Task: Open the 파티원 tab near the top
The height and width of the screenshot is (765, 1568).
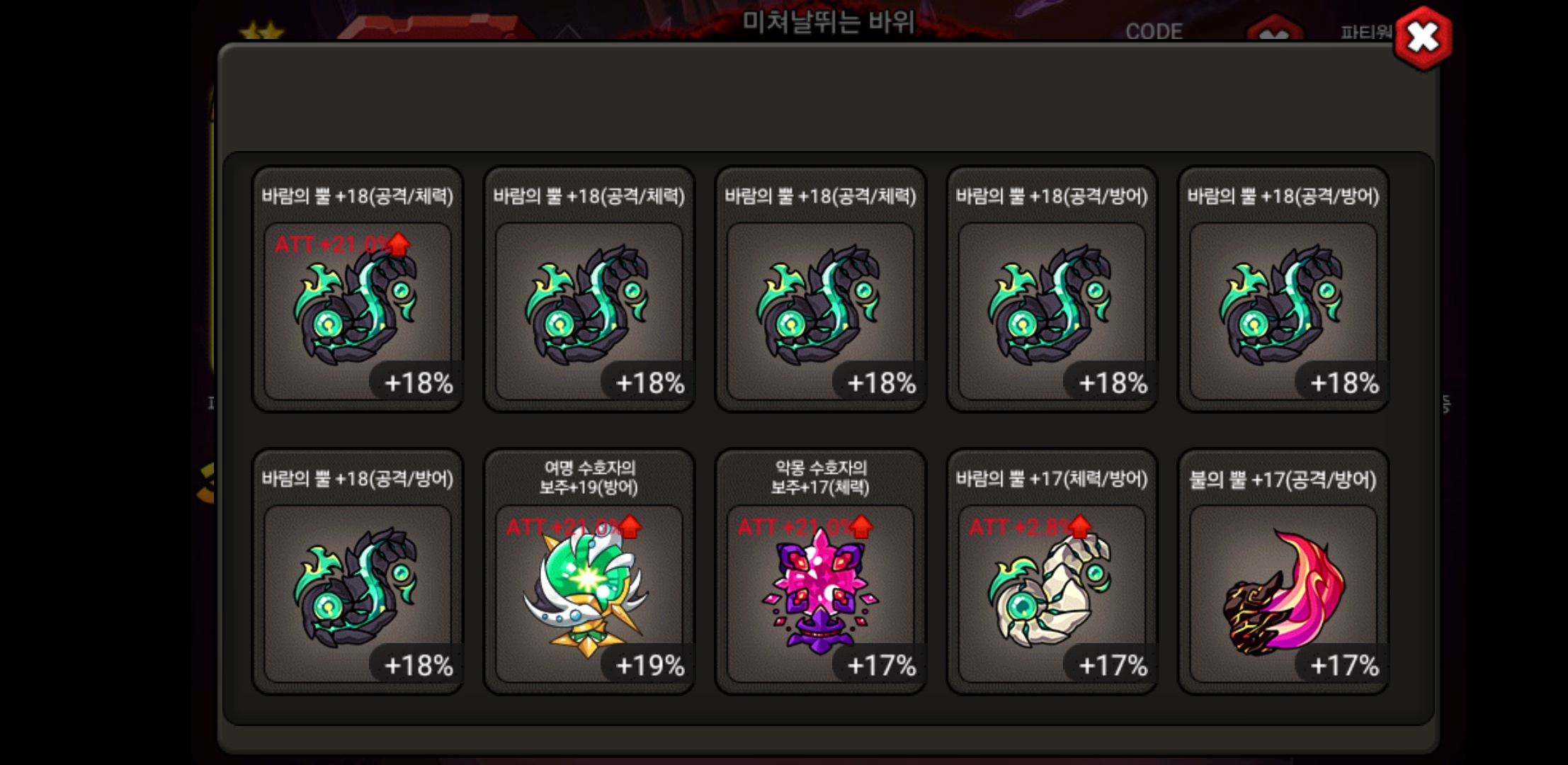Action: click(1366, 32)
